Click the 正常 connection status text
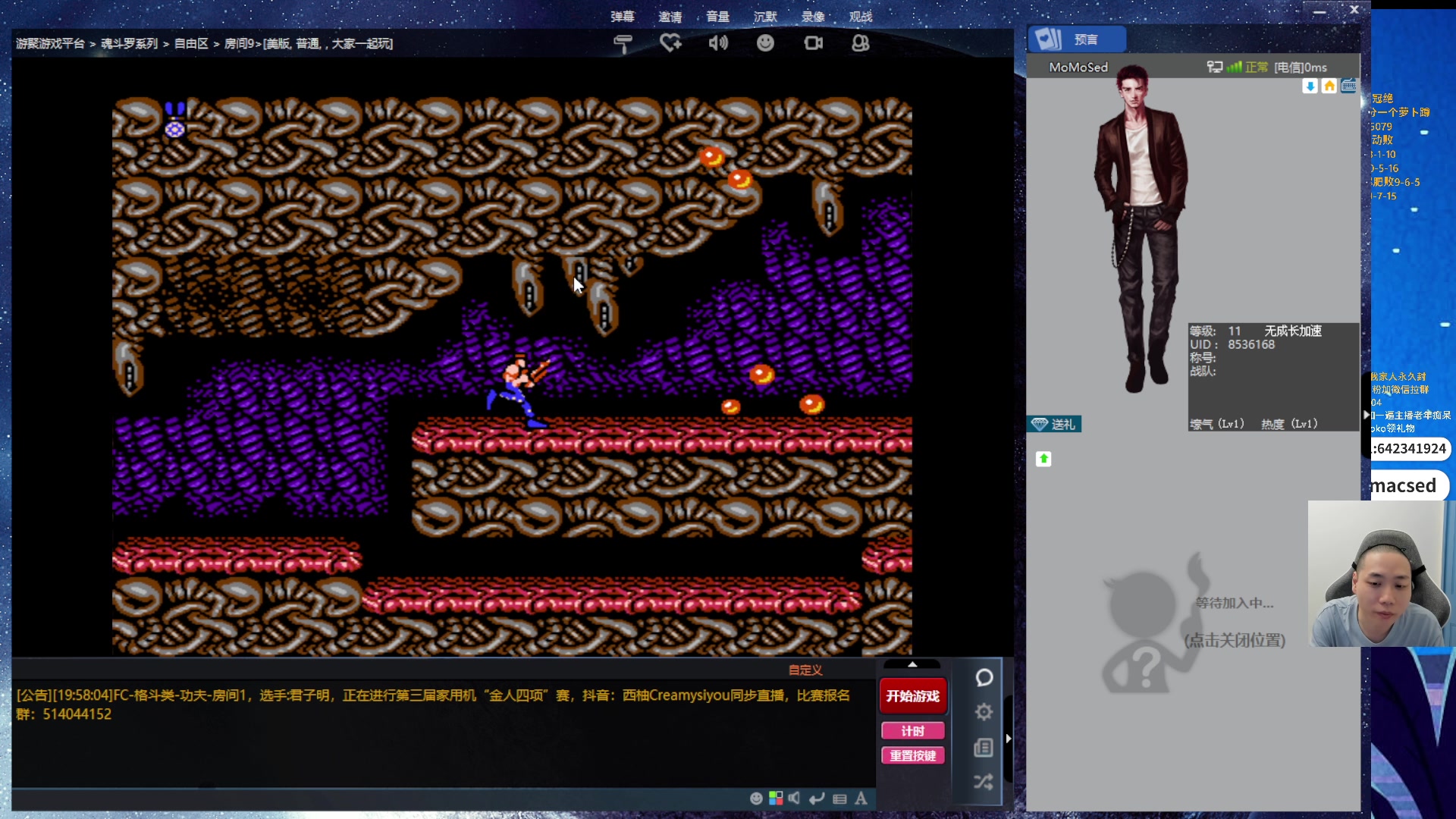This screenshot has height=819, width=1456. (1257, 67)
